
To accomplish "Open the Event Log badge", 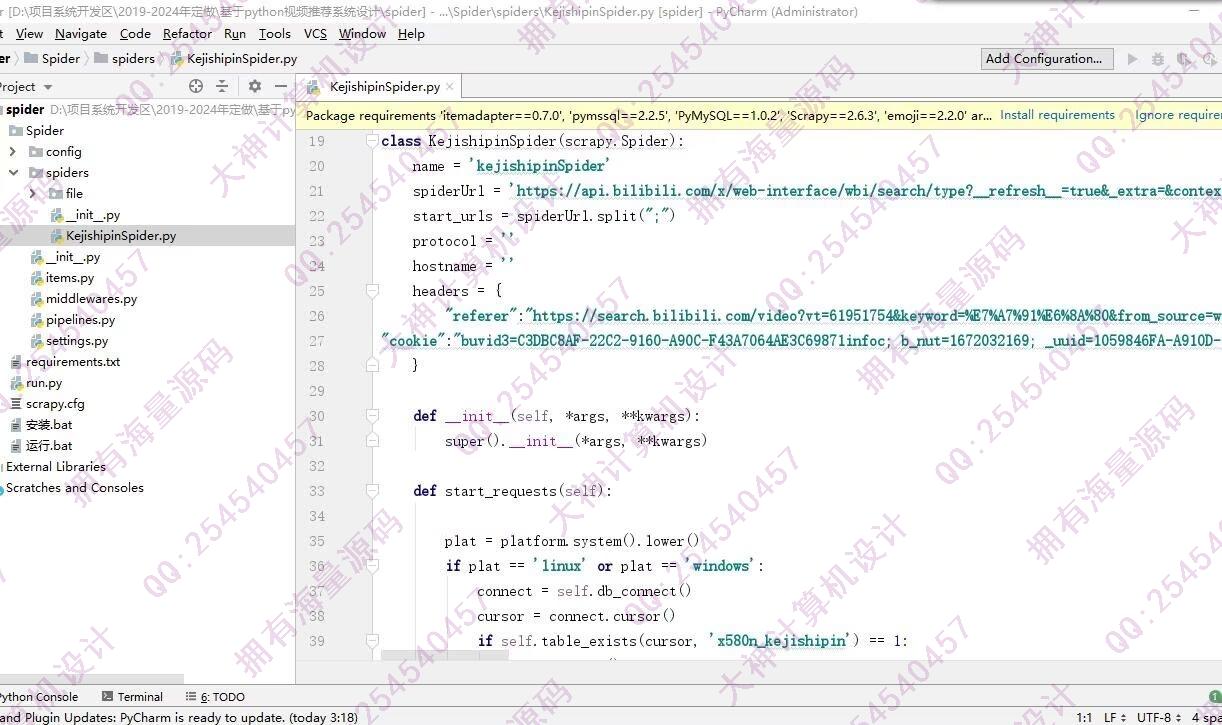I will 1216,697.
